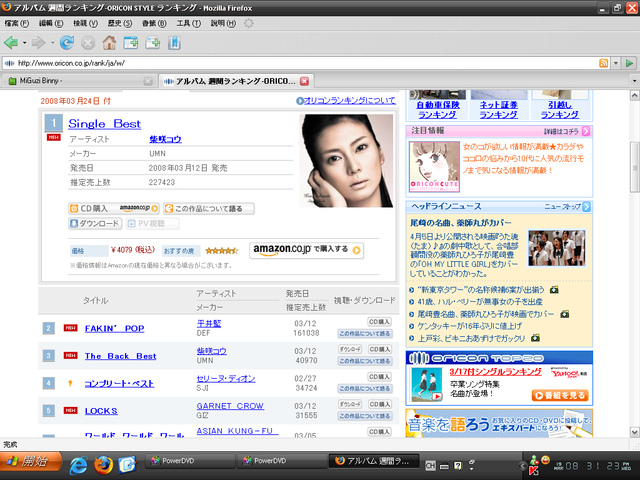The height and width of the screenshot is (480, 640).
Task: Open the back history dropdown arrow
Action: [24, 42]
